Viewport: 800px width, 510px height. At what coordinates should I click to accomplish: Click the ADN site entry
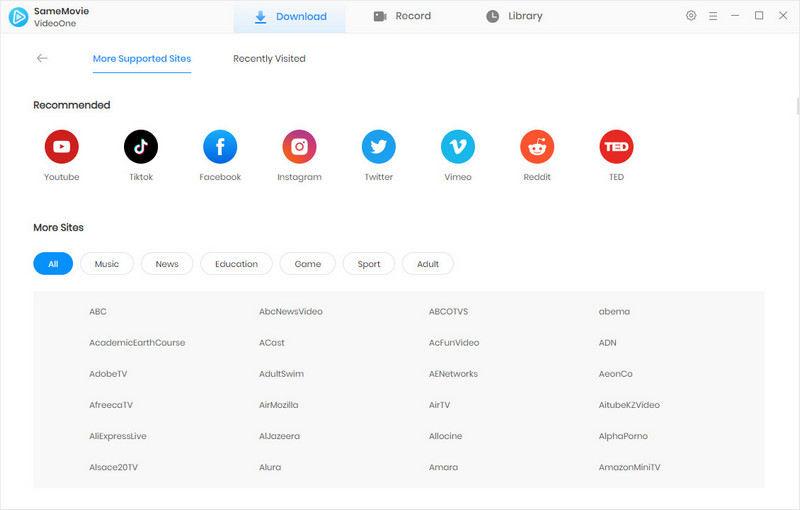[608, 343]
